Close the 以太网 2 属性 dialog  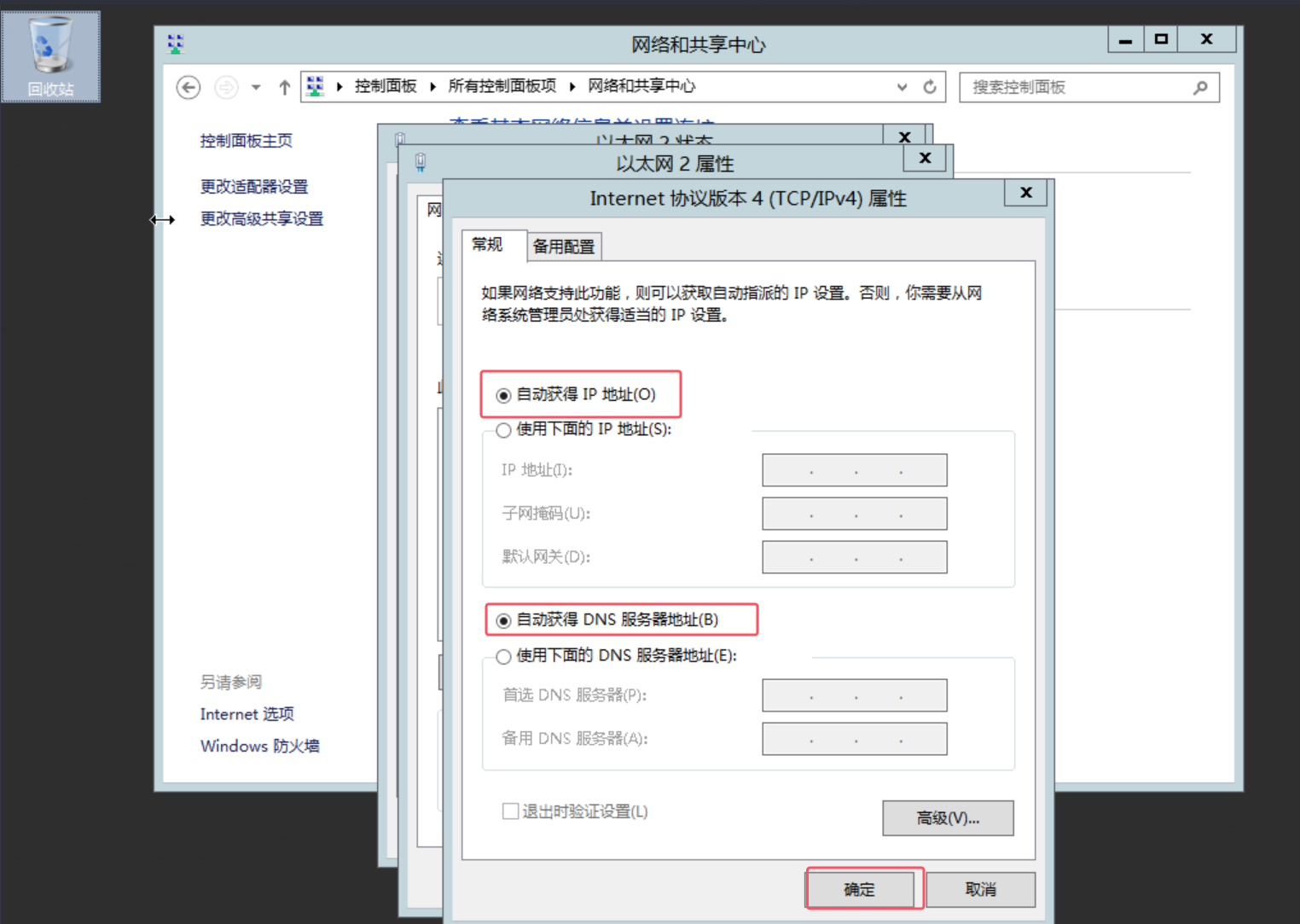pos(925,158)
